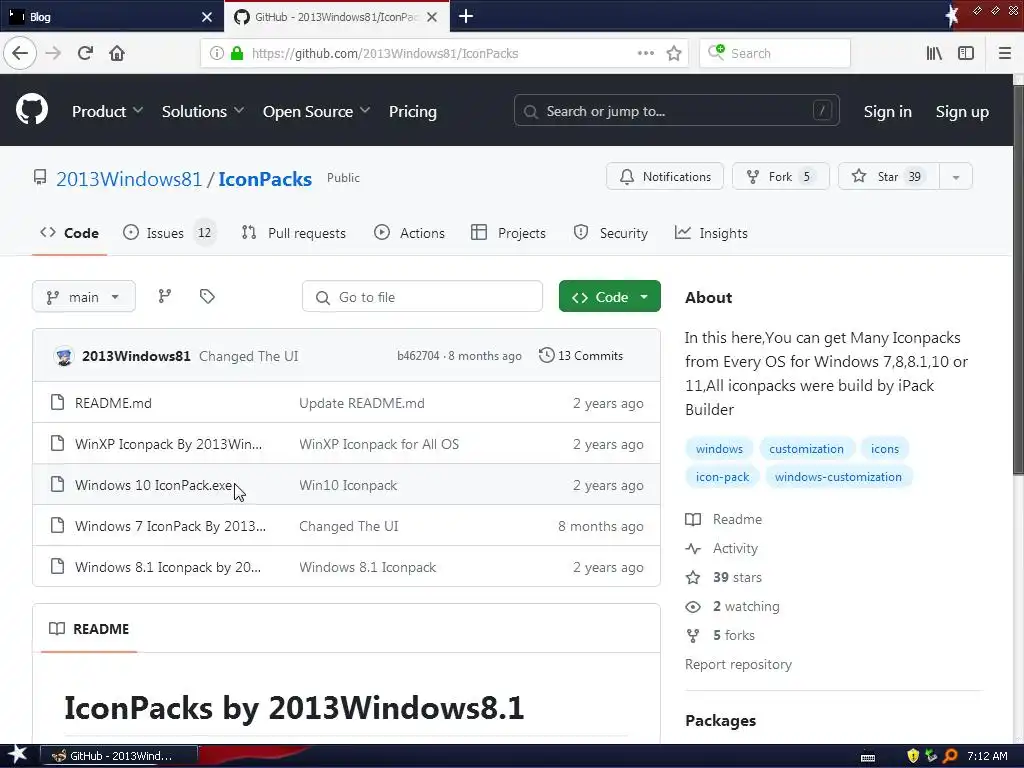Viewport: 1024px width, 768px height.
Task: Open the tags icon beside branches
Action: coord(207,296)
